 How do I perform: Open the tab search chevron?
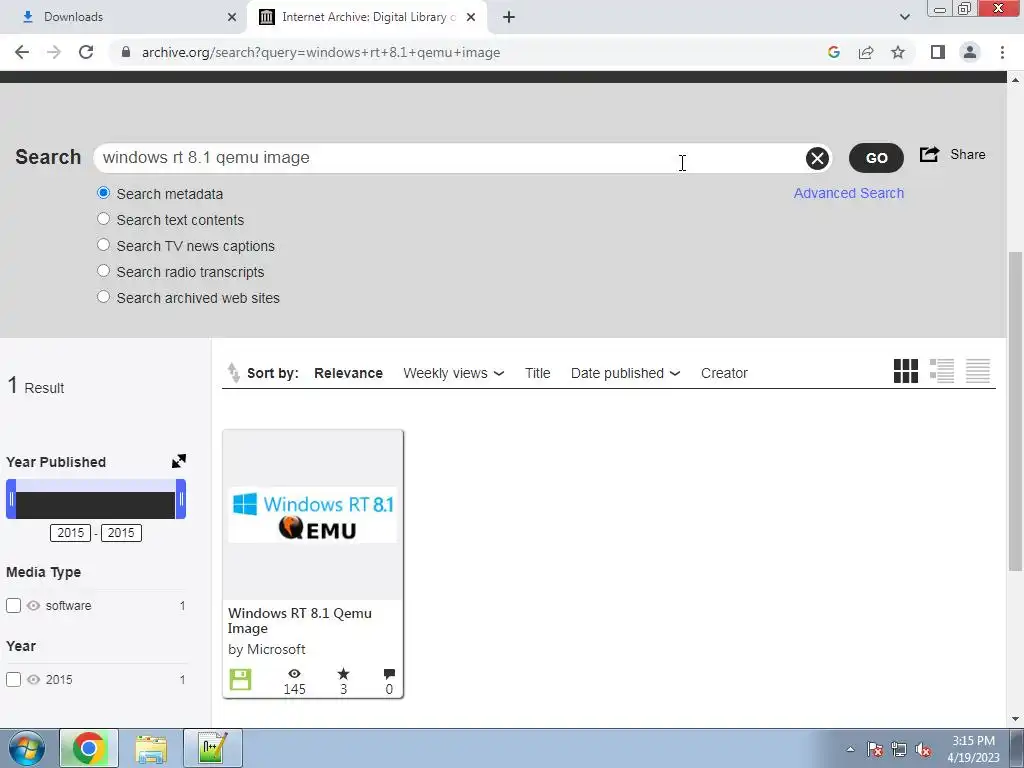[904, 17]
